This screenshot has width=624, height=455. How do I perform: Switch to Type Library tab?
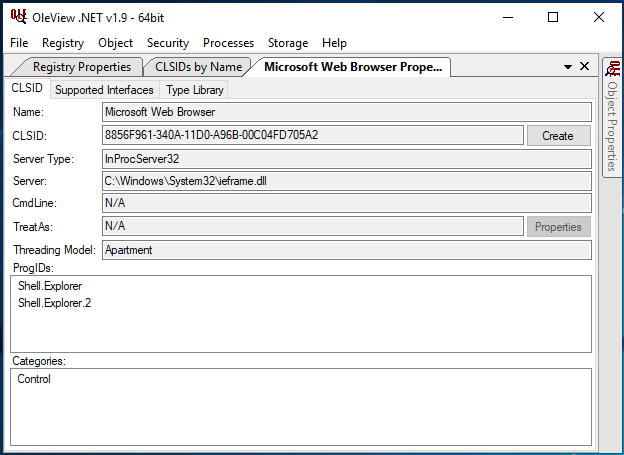195,90
